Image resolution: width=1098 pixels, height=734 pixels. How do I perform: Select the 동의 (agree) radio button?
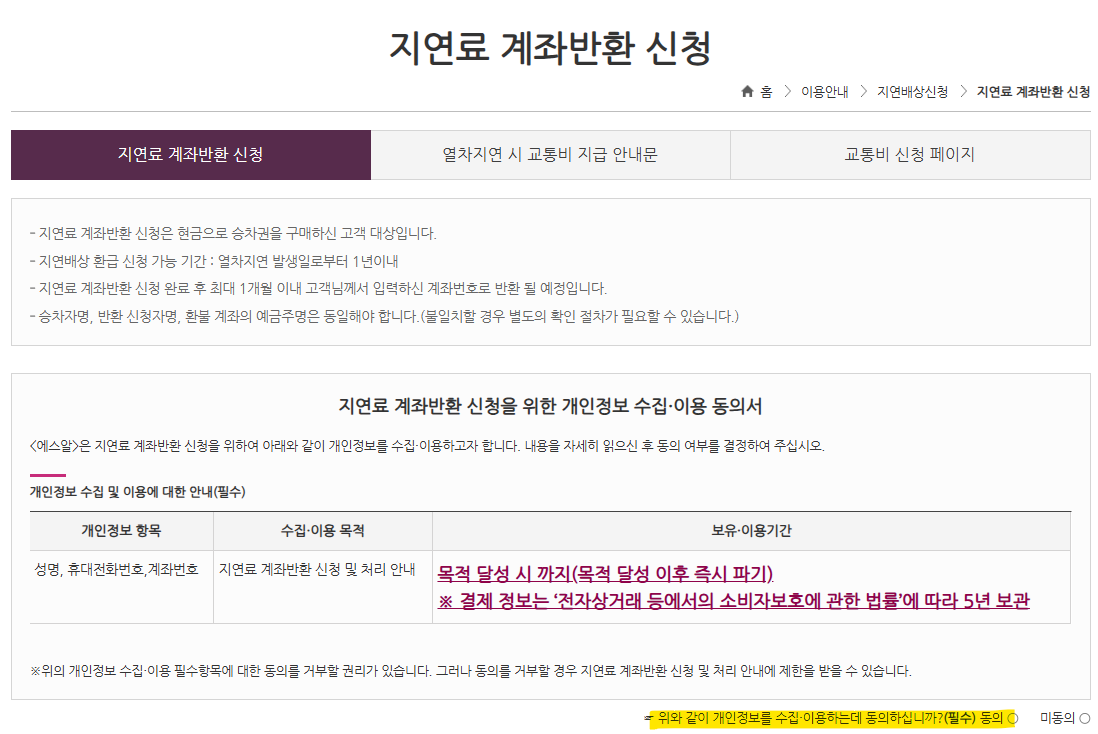coord(1013,717)
